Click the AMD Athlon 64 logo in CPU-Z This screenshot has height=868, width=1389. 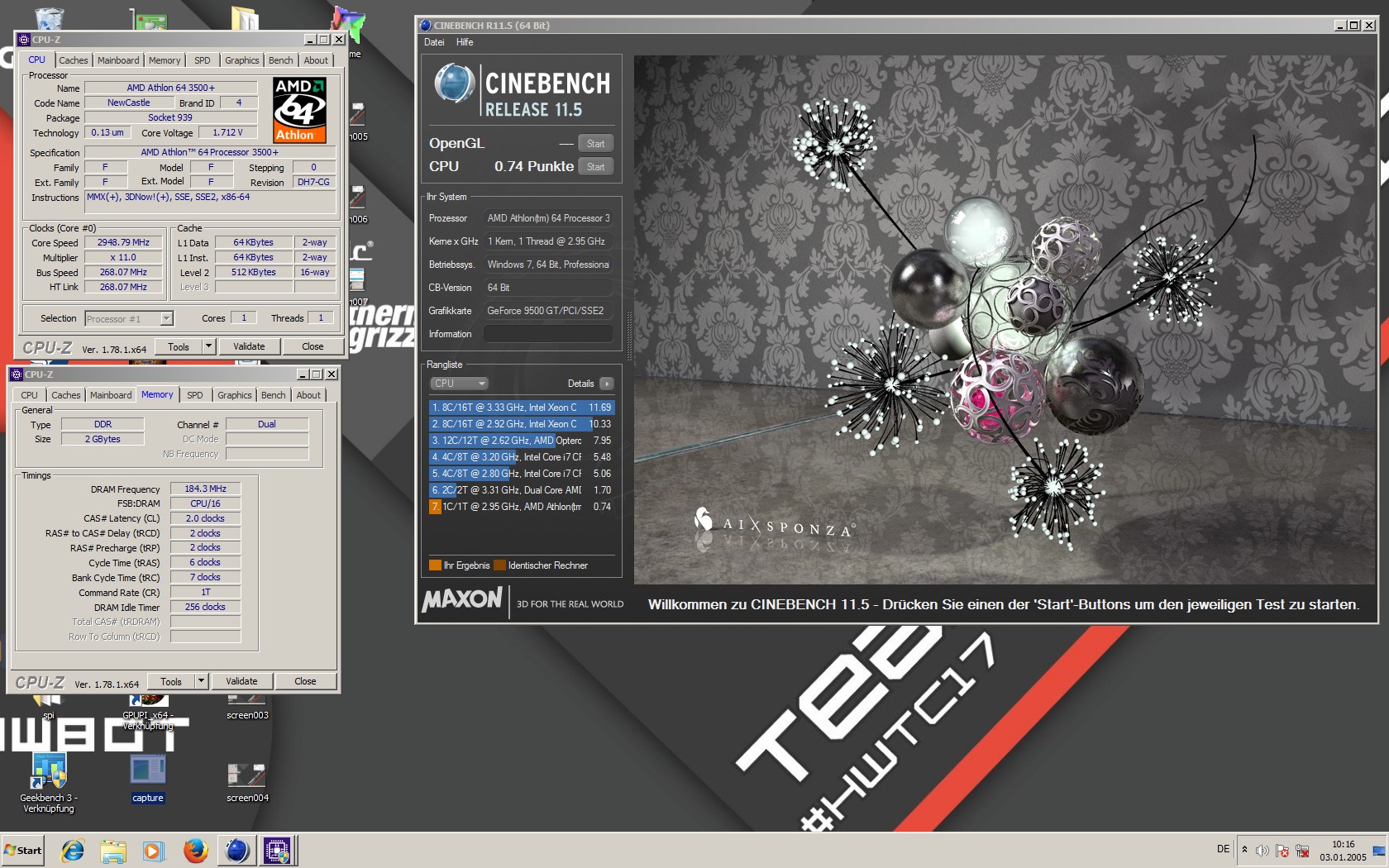[x=299, y=110]
